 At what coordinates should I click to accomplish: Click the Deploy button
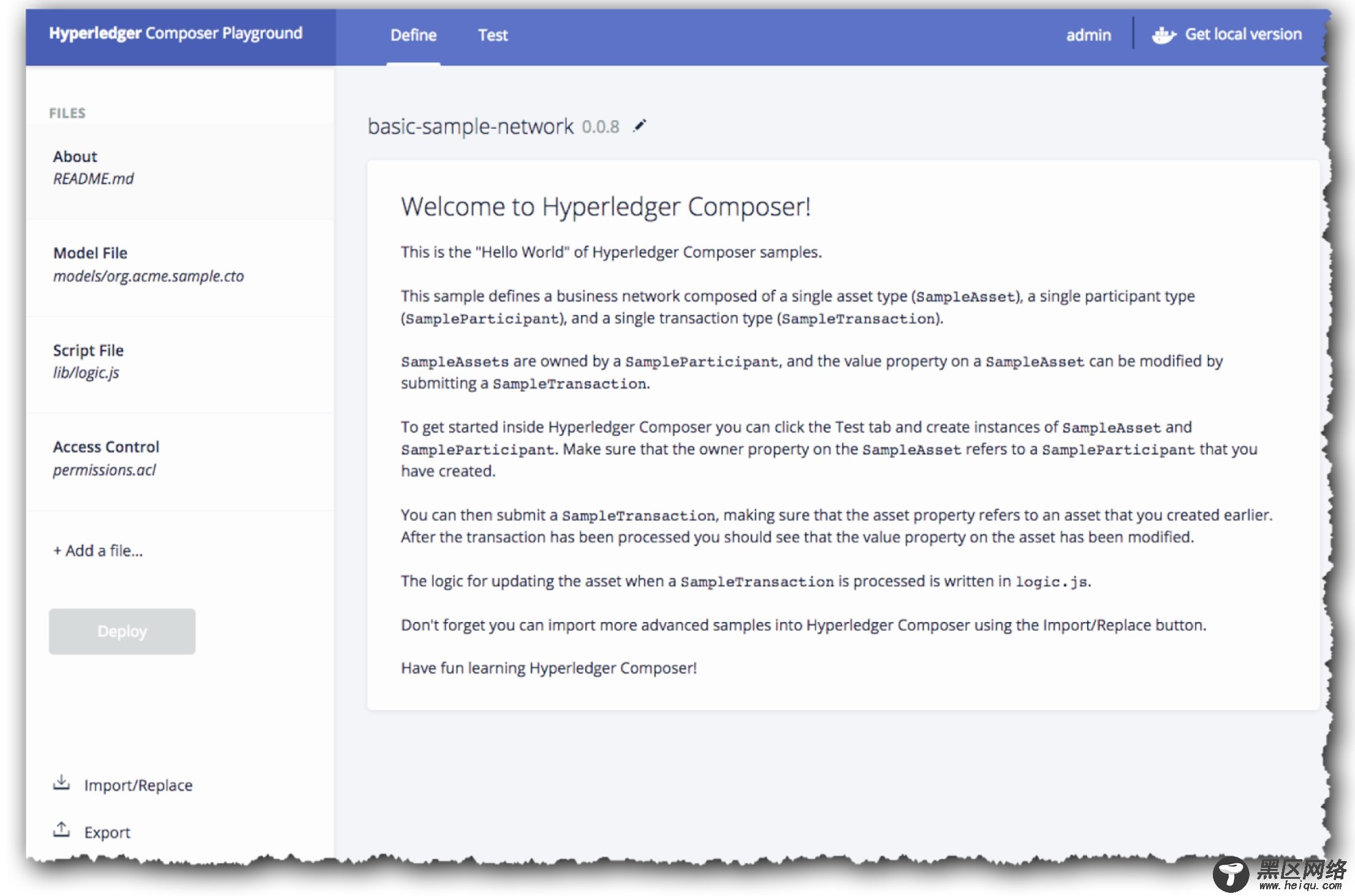(x=122, y=631)
